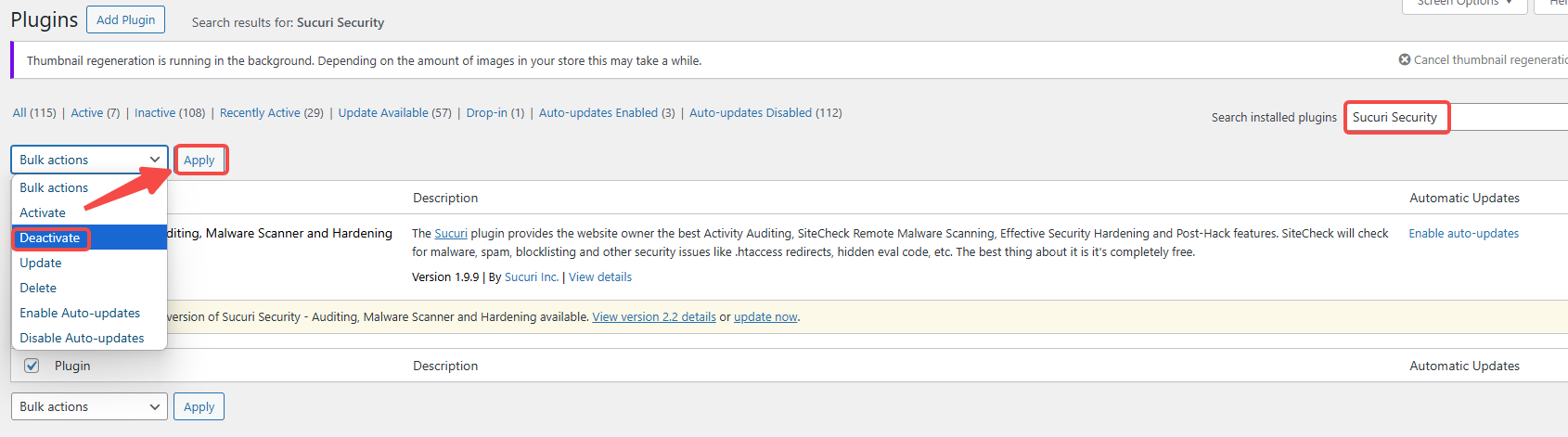Pick Disable Auto-updates bulk option

point(82,338)
